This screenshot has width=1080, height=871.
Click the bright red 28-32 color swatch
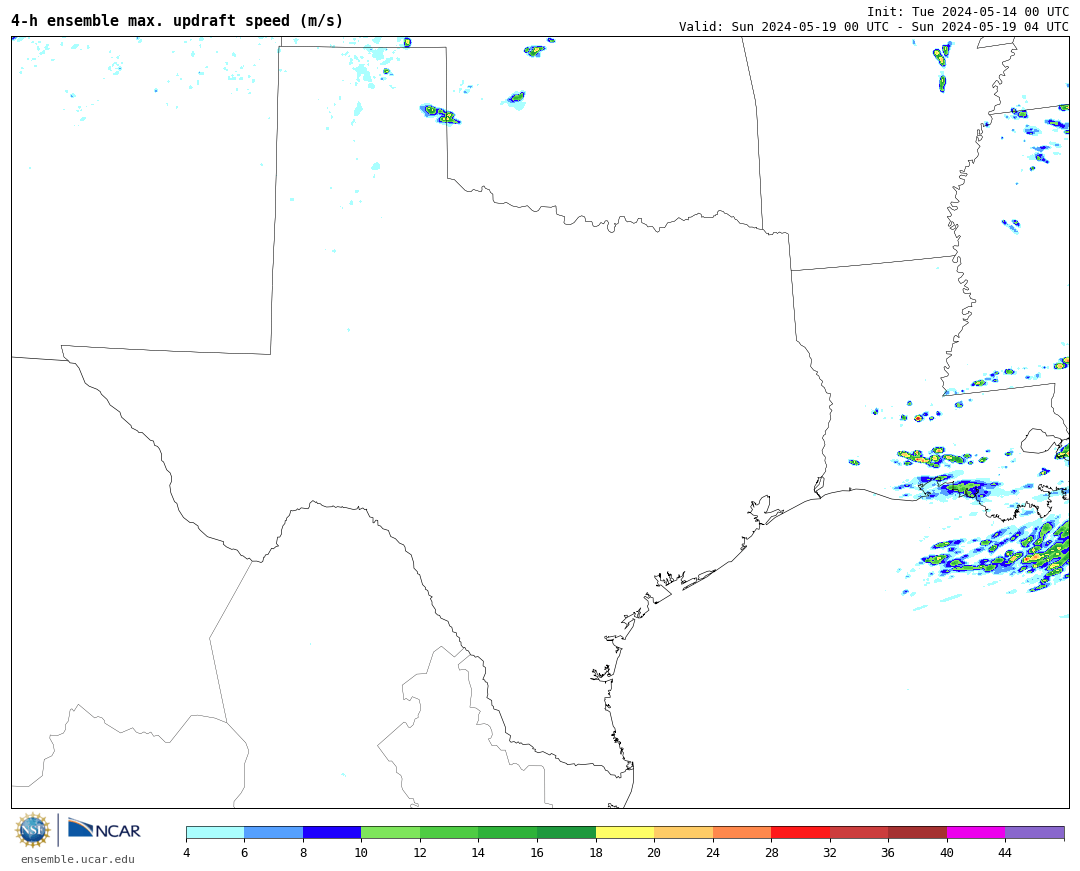800,832
